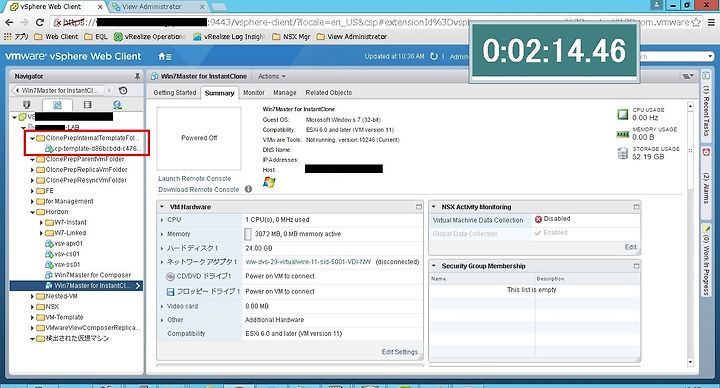This screenshot has width=720, height=388.
Task: Open vRealize Operations bookmark
Action: click(x=150, y=37)
